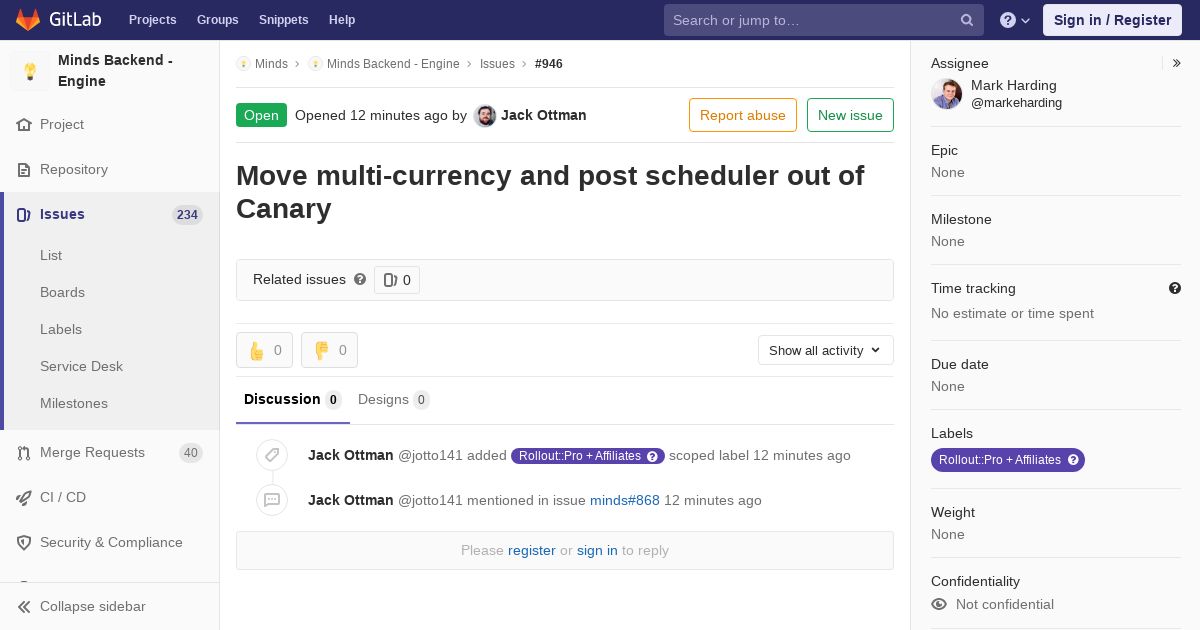1200x630 pixels.
Task: Click the help icon on sidebar Rollout label
Action: coord(1073,460)
